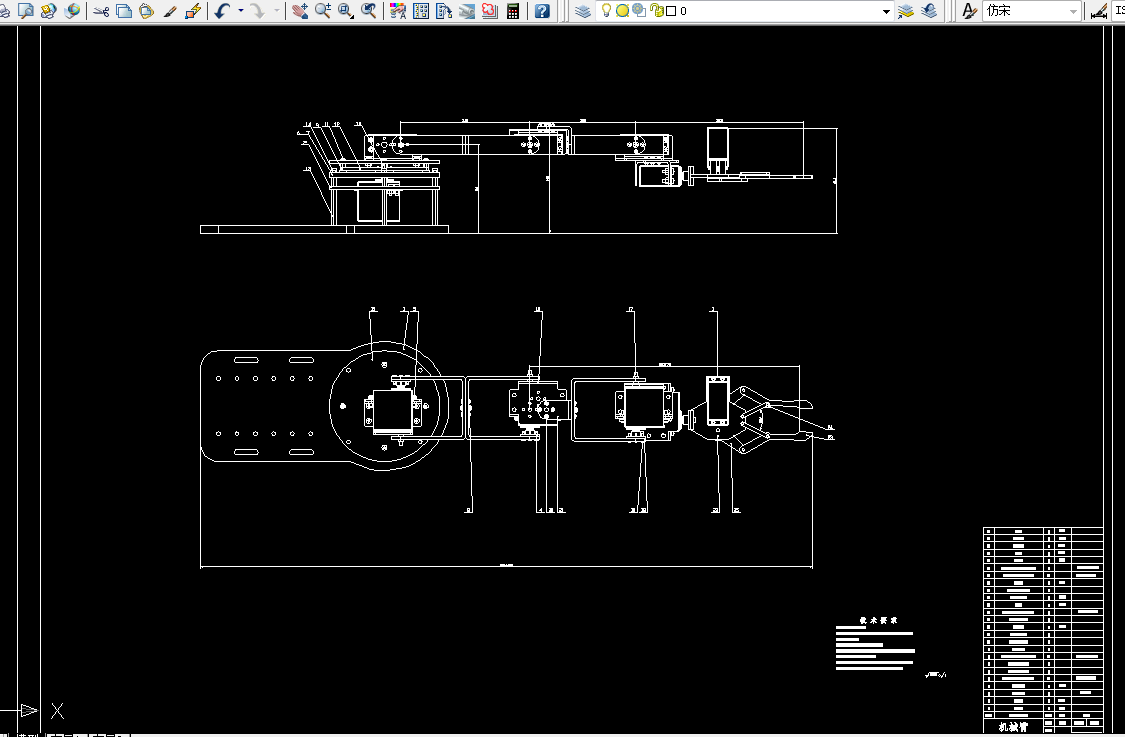Open the Block Editor lightning icon
The image size is (1125, 737).
(x=192, y=11)
